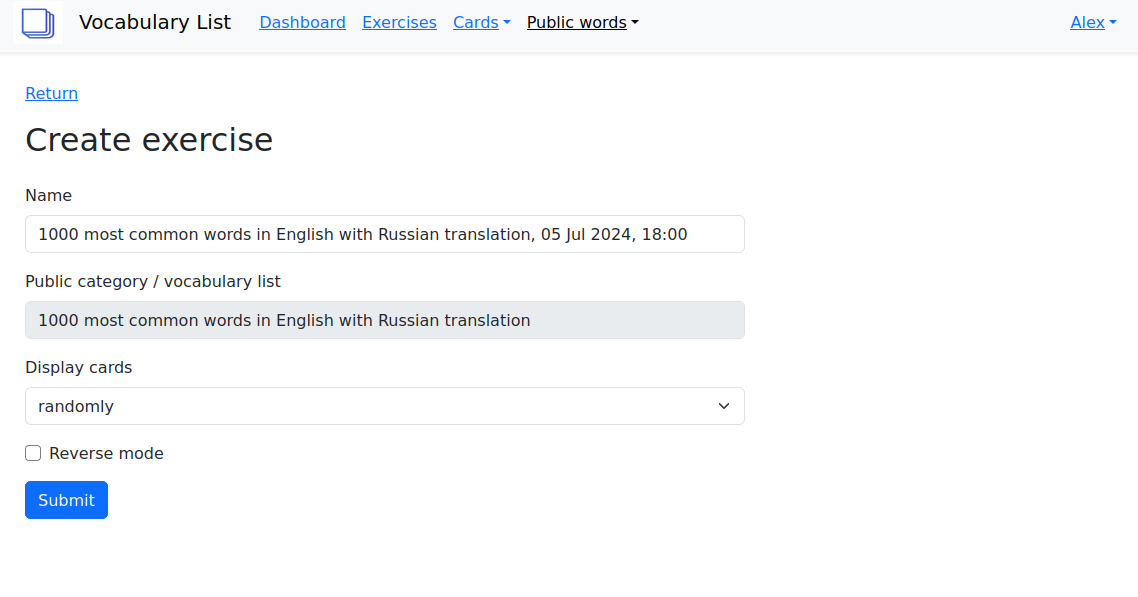1138x597 pixels.
Task: Open the Dashboard page
Action: click(302, 22)
